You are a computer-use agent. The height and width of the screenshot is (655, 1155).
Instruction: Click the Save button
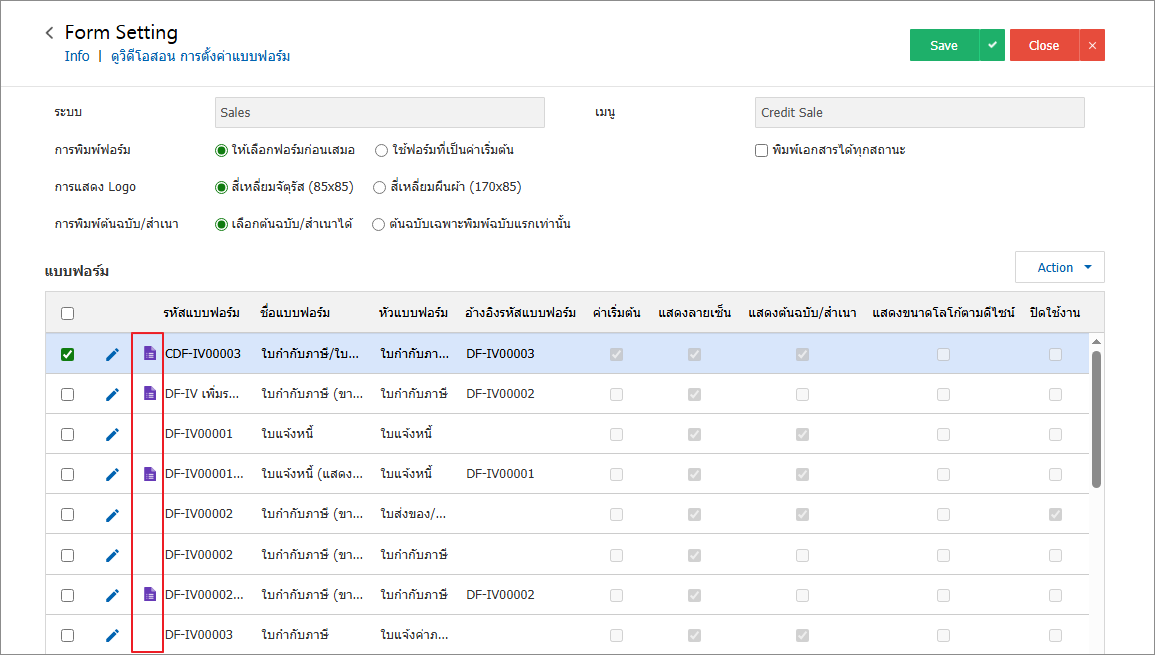tap(943, 45)
